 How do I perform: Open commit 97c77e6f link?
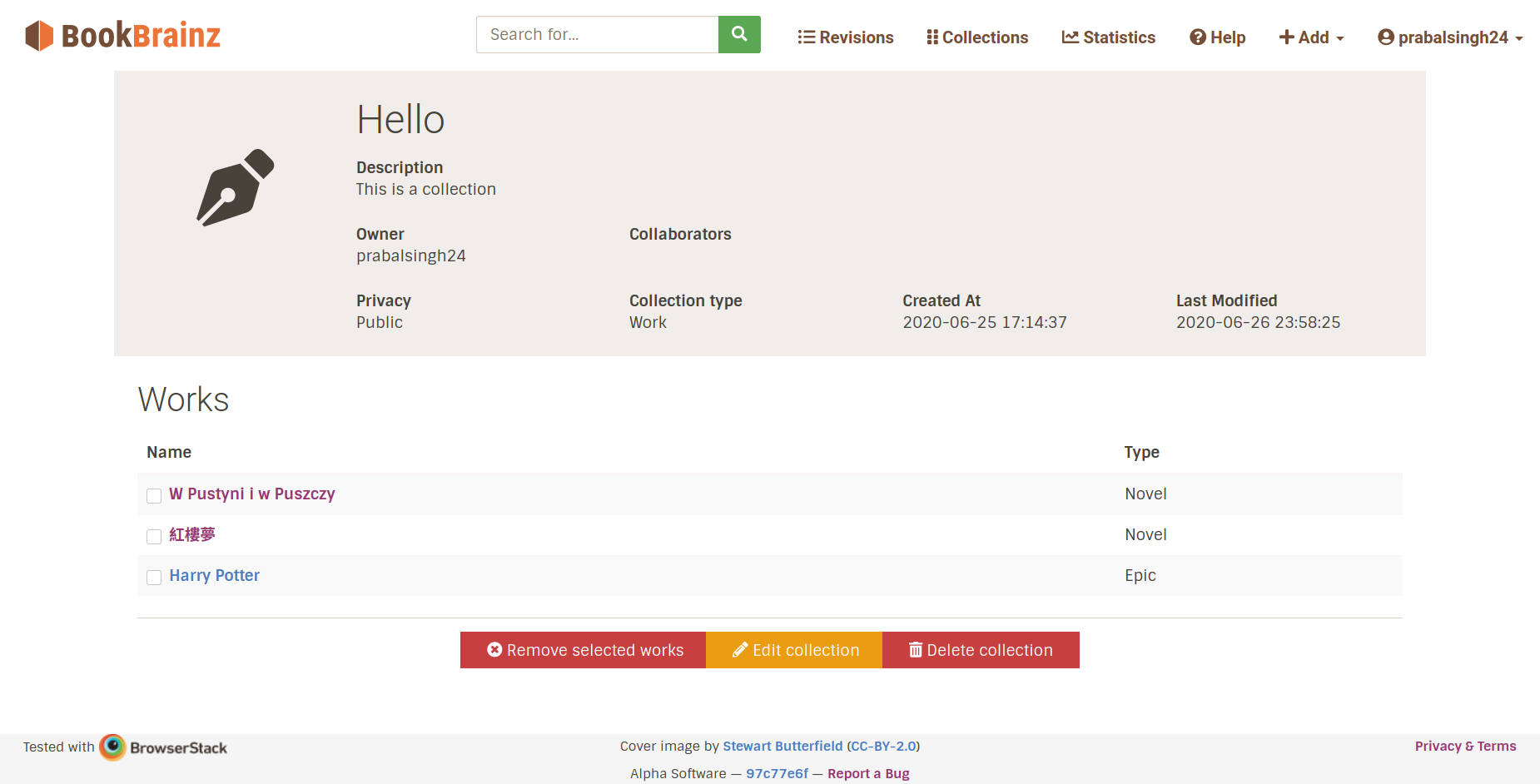777,773
